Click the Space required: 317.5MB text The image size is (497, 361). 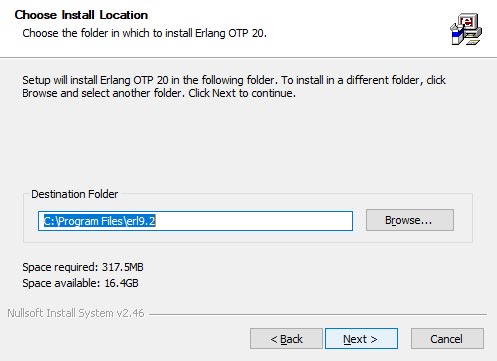point(83,267)
